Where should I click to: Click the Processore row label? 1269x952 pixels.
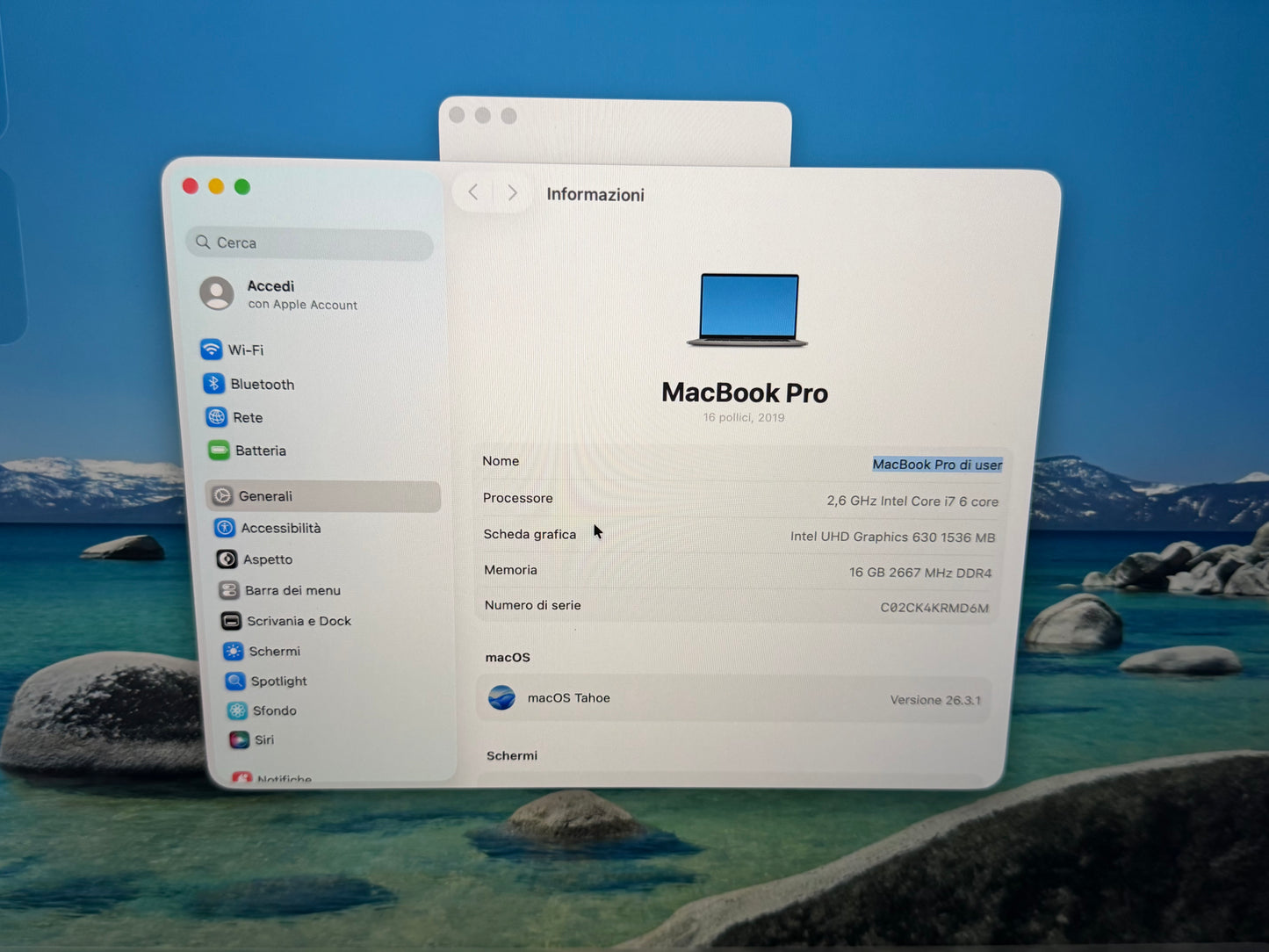coord(518,498)
